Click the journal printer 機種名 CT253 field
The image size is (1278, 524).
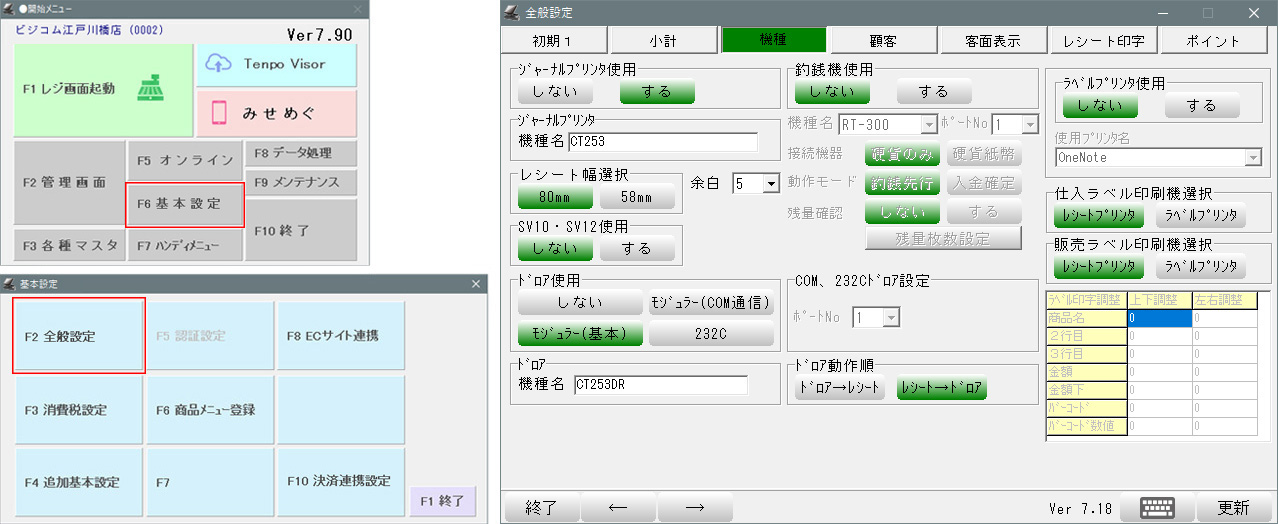tap(663, 142)
